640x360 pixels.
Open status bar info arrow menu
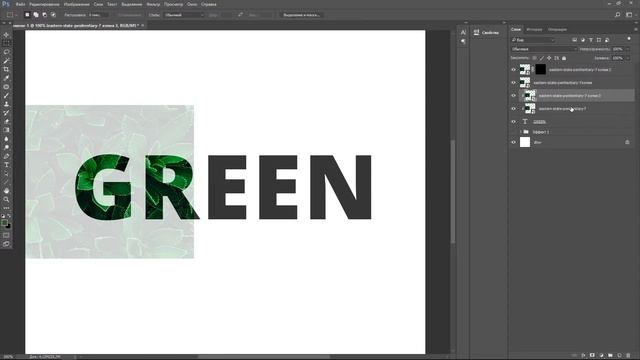coord(75,357)
